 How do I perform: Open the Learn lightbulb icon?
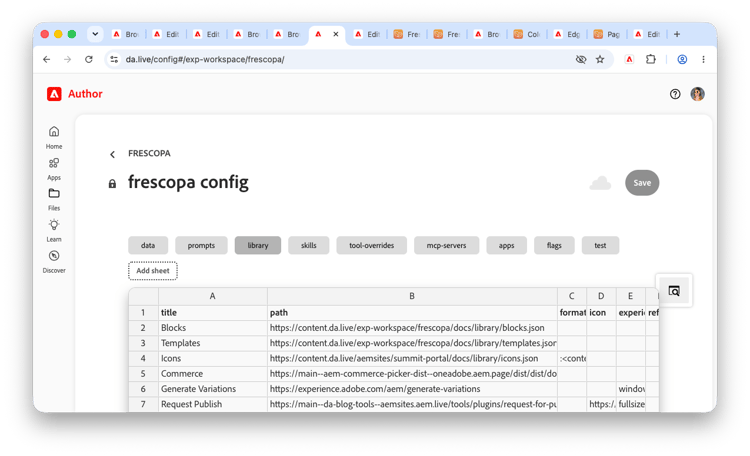click(x=54, y=225)
